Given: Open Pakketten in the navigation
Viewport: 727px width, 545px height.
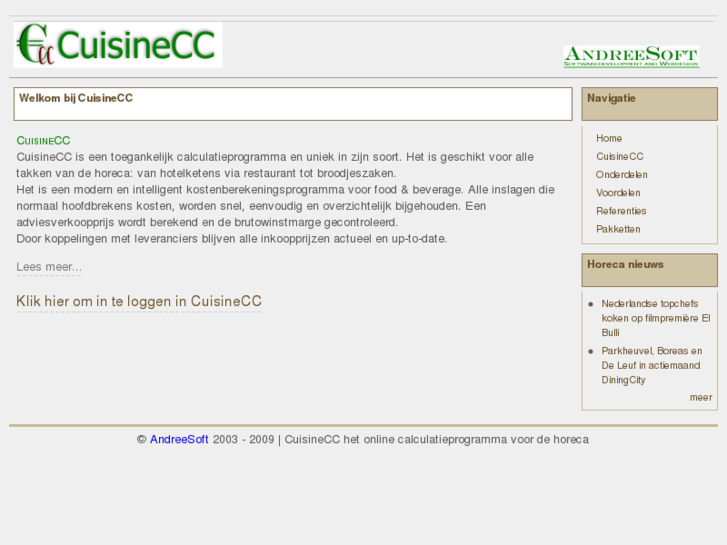Looking at the screenshot, I should [x=618, y=229].
